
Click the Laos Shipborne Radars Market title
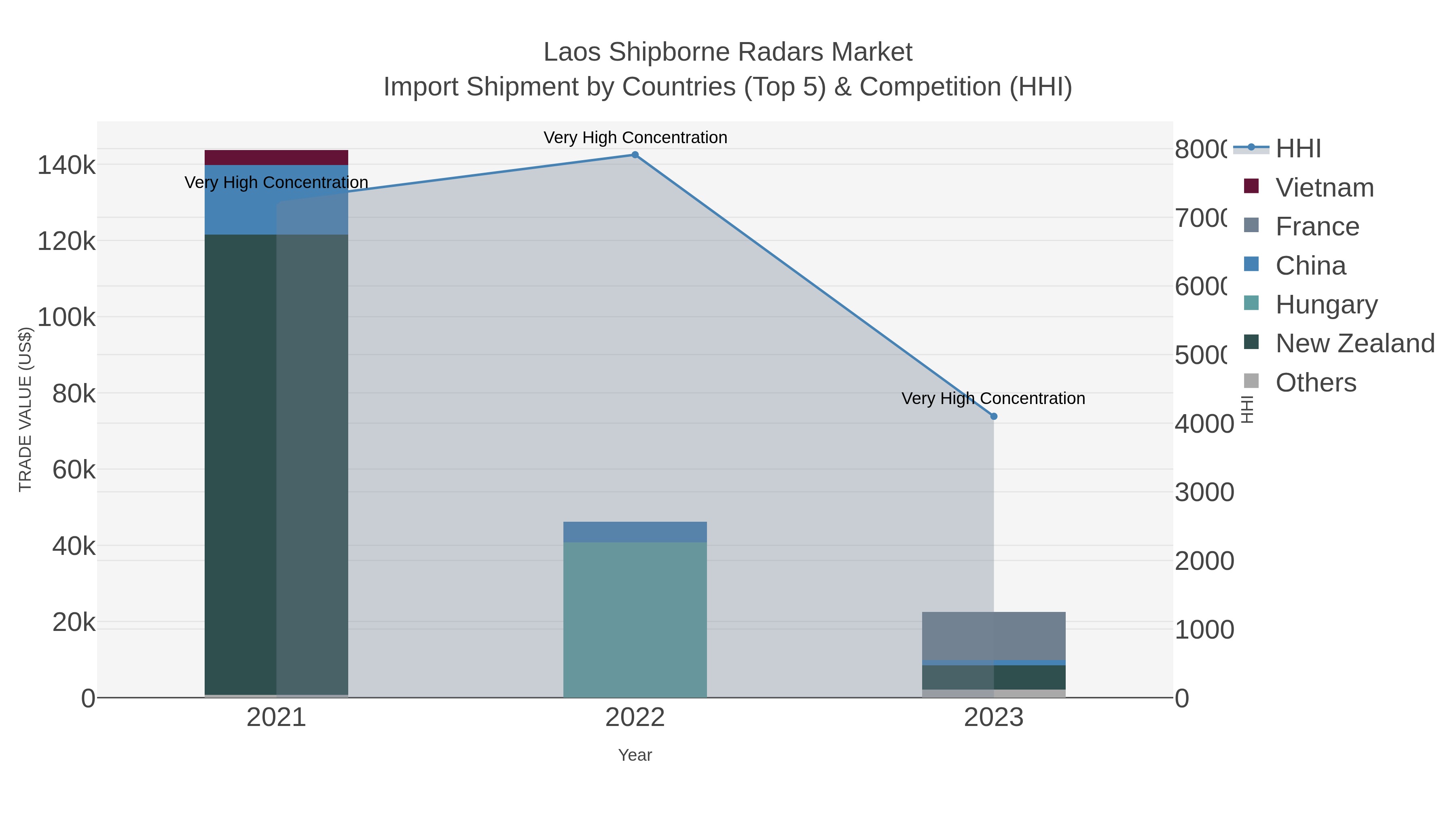[x=728, y=52]
